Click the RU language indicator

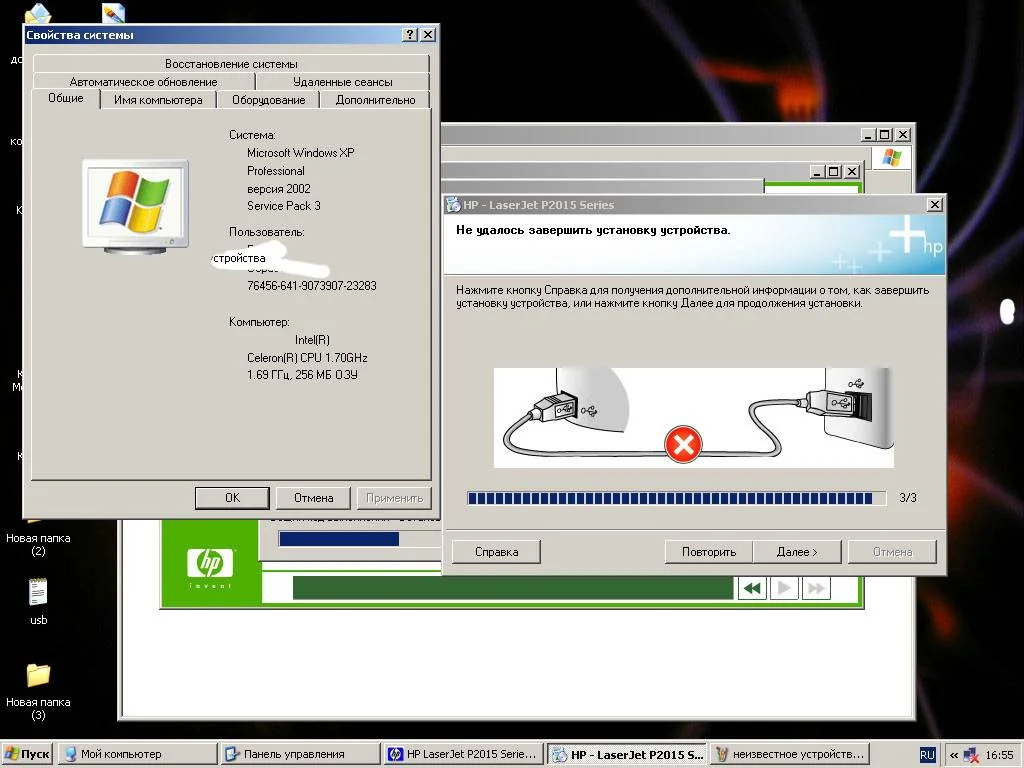click(927, 755)
